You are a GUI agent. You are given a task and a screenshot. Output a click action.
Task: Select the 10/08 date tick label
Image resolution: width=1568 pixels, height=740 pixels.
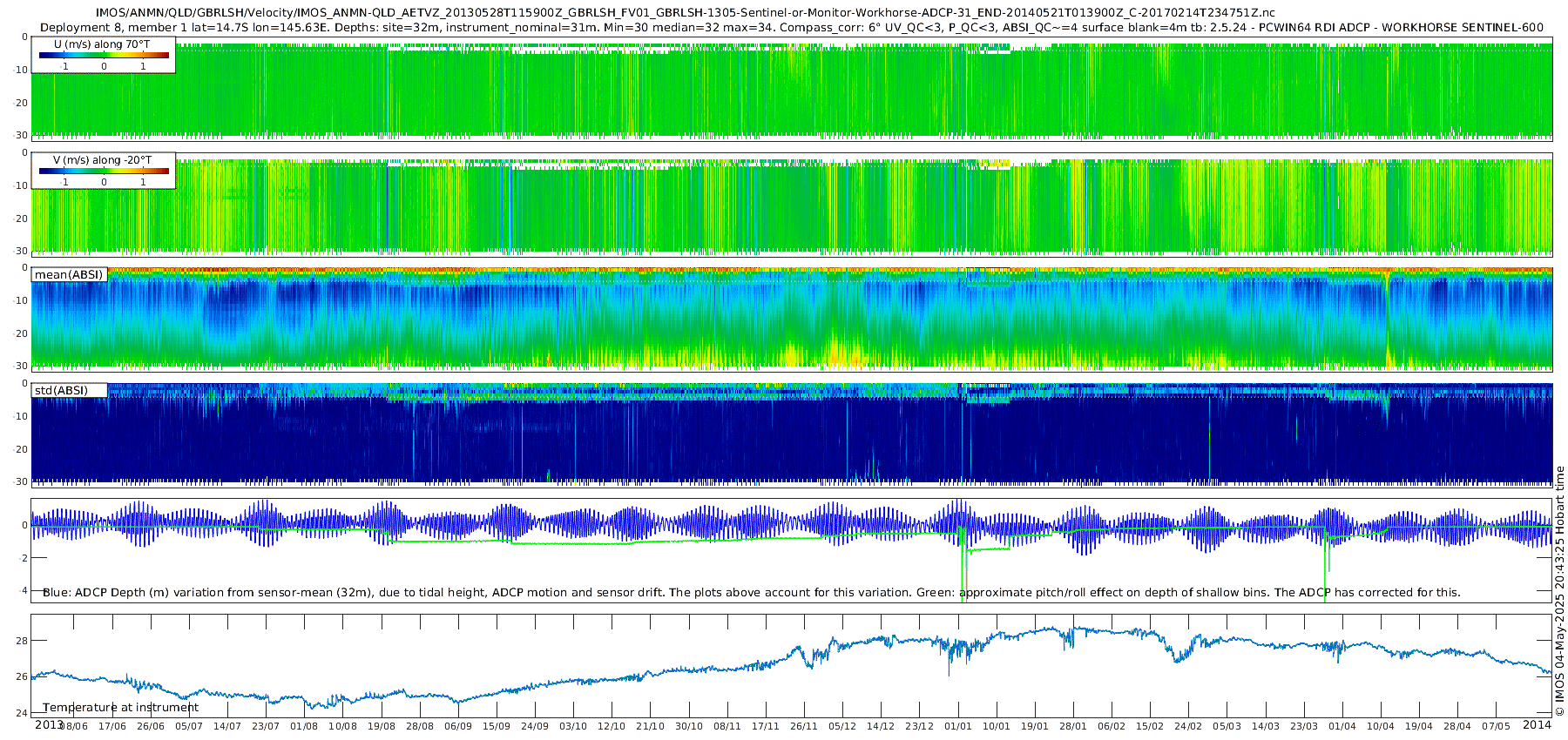(x=342, y=726)
